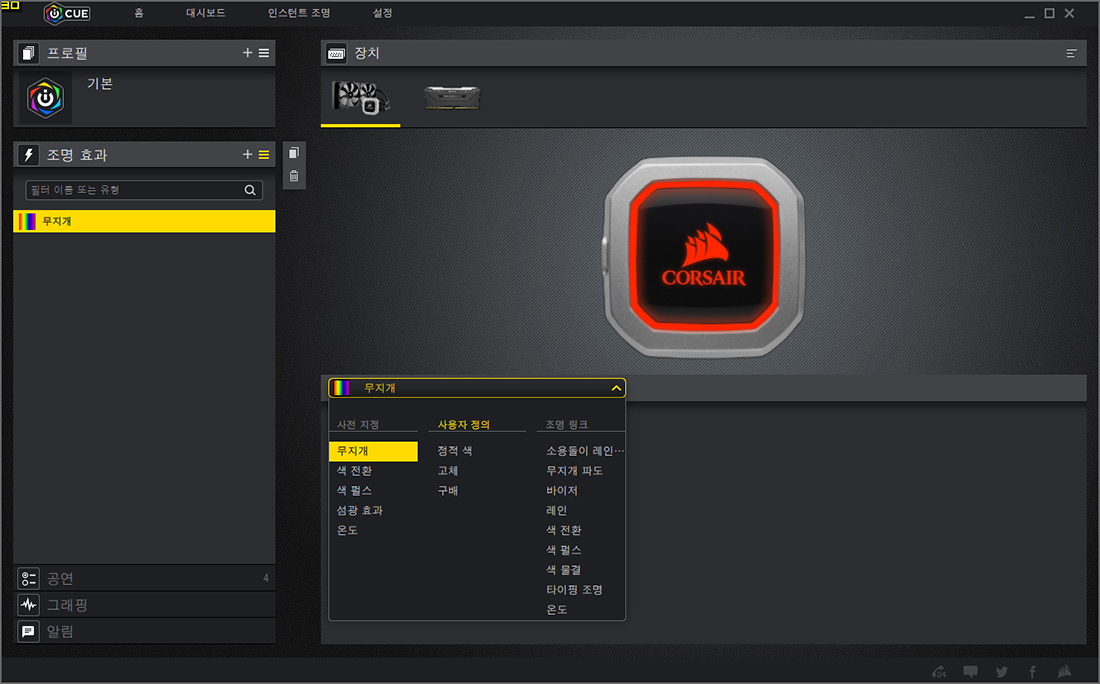Viewport: 1100px width, 684px height.
Task: Select the 기본 profile icon
Action: pos(45,98)
